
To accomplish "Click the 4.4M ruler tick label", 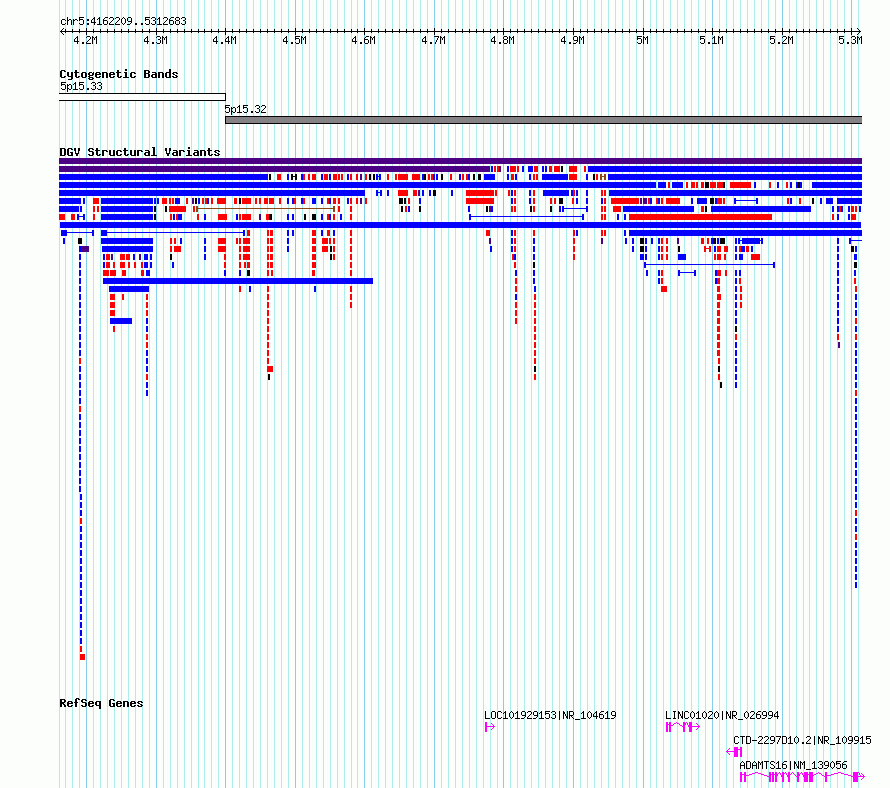I will tap(224, 40).
